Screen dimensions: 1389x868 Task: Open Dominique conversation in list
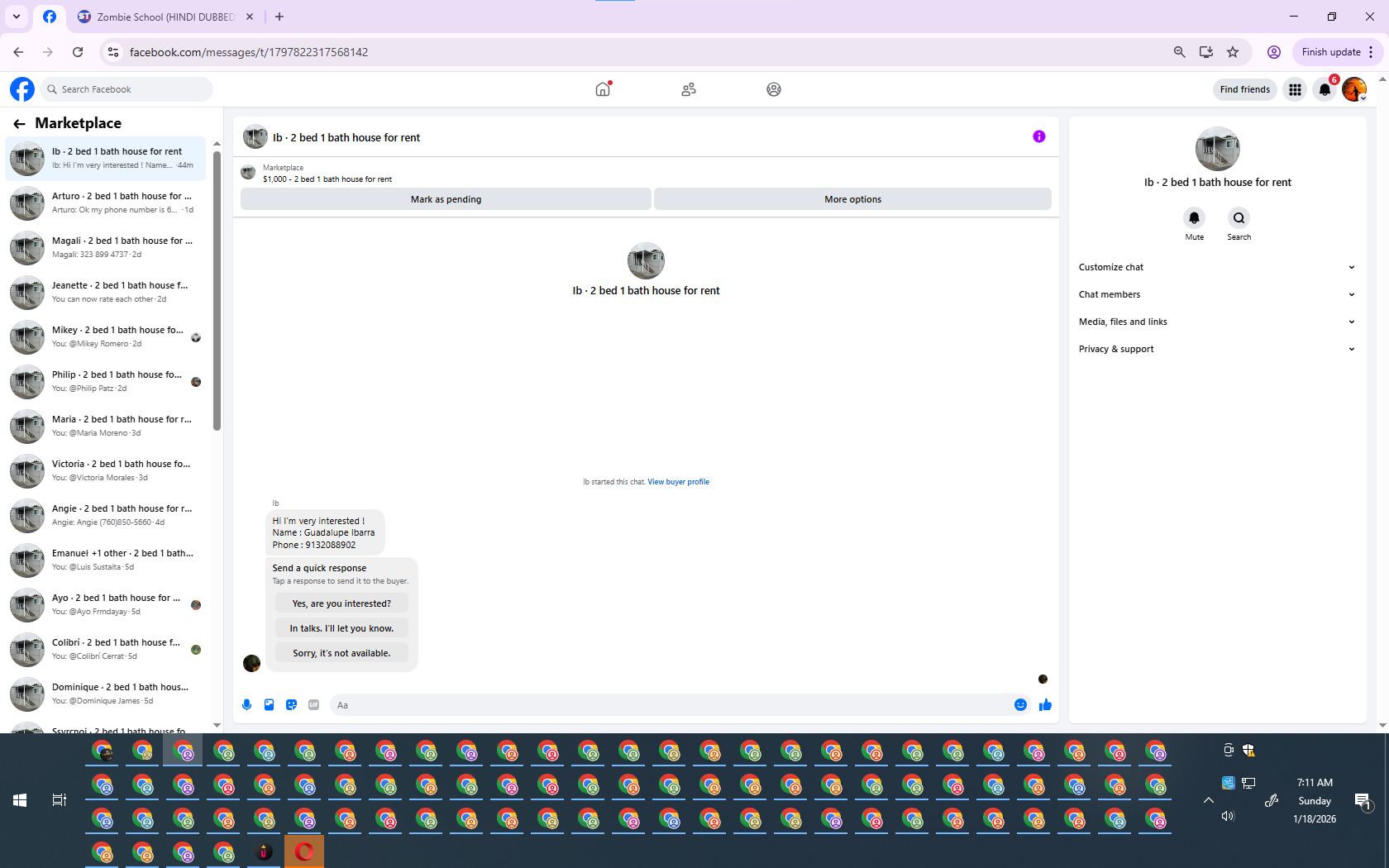click(x=106, y=694)
